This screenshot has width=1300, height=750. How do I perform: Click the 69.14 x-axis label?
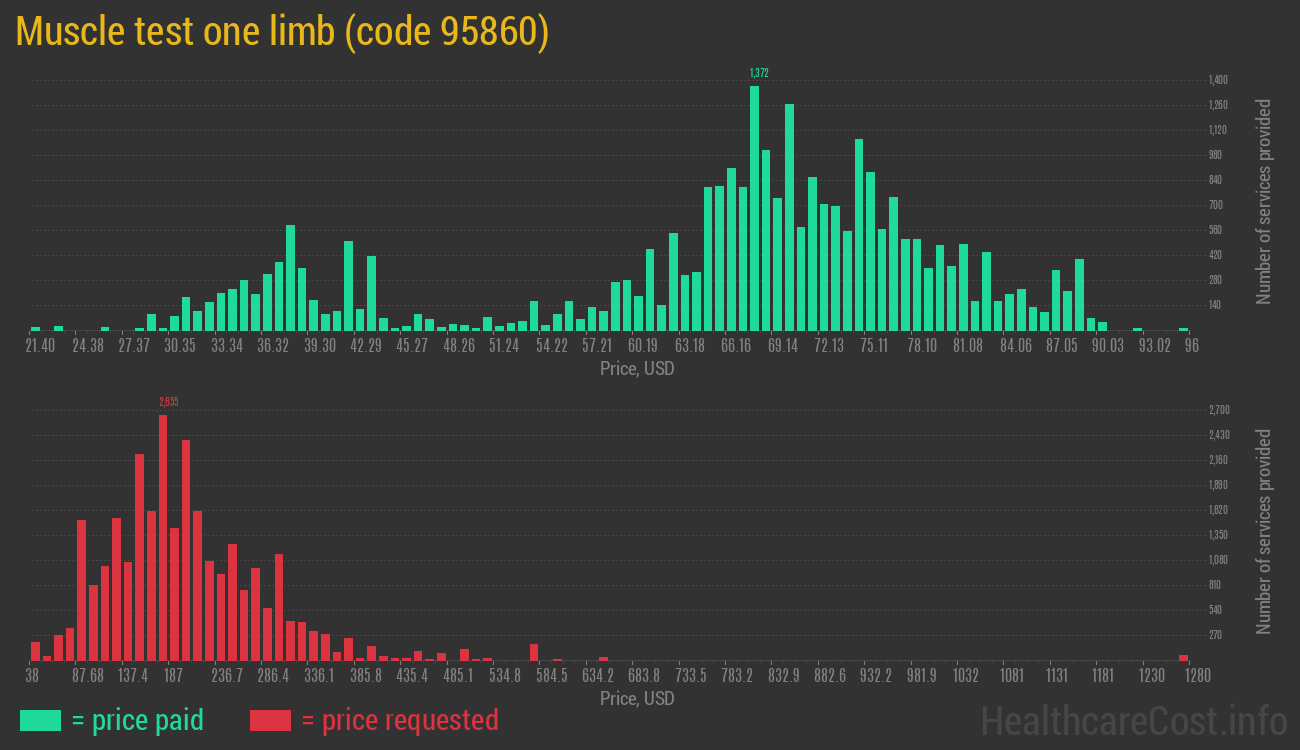pos(783,346)
